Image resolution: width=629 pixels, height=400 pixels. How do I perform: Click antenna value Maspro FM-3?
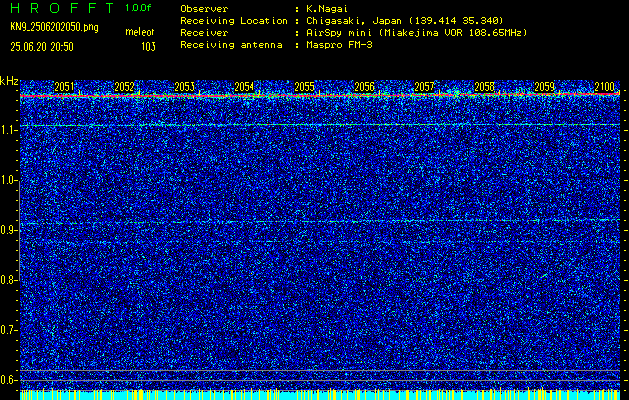(x=339, y=45)
